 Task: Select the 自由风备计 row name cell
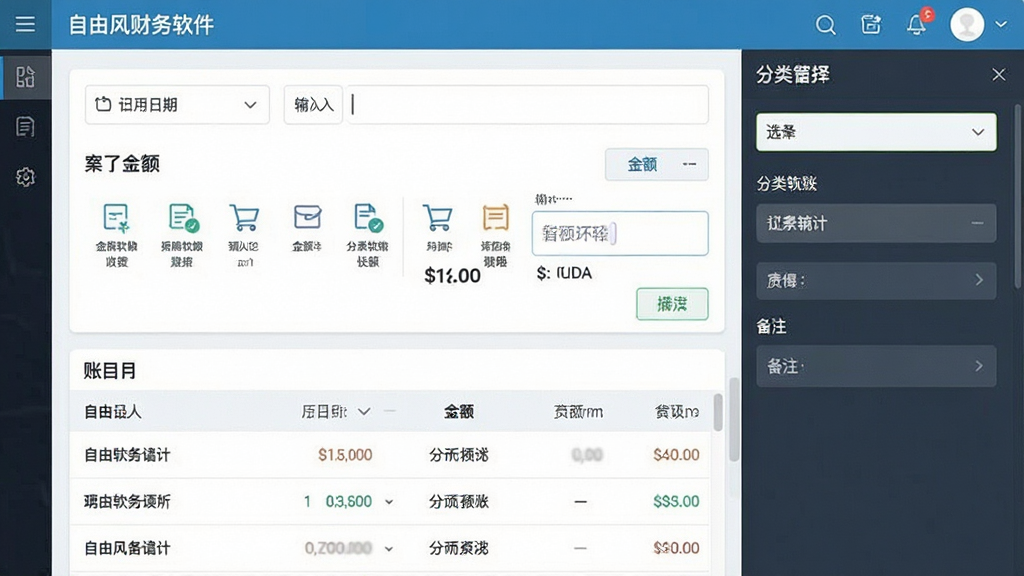[127, 548]
